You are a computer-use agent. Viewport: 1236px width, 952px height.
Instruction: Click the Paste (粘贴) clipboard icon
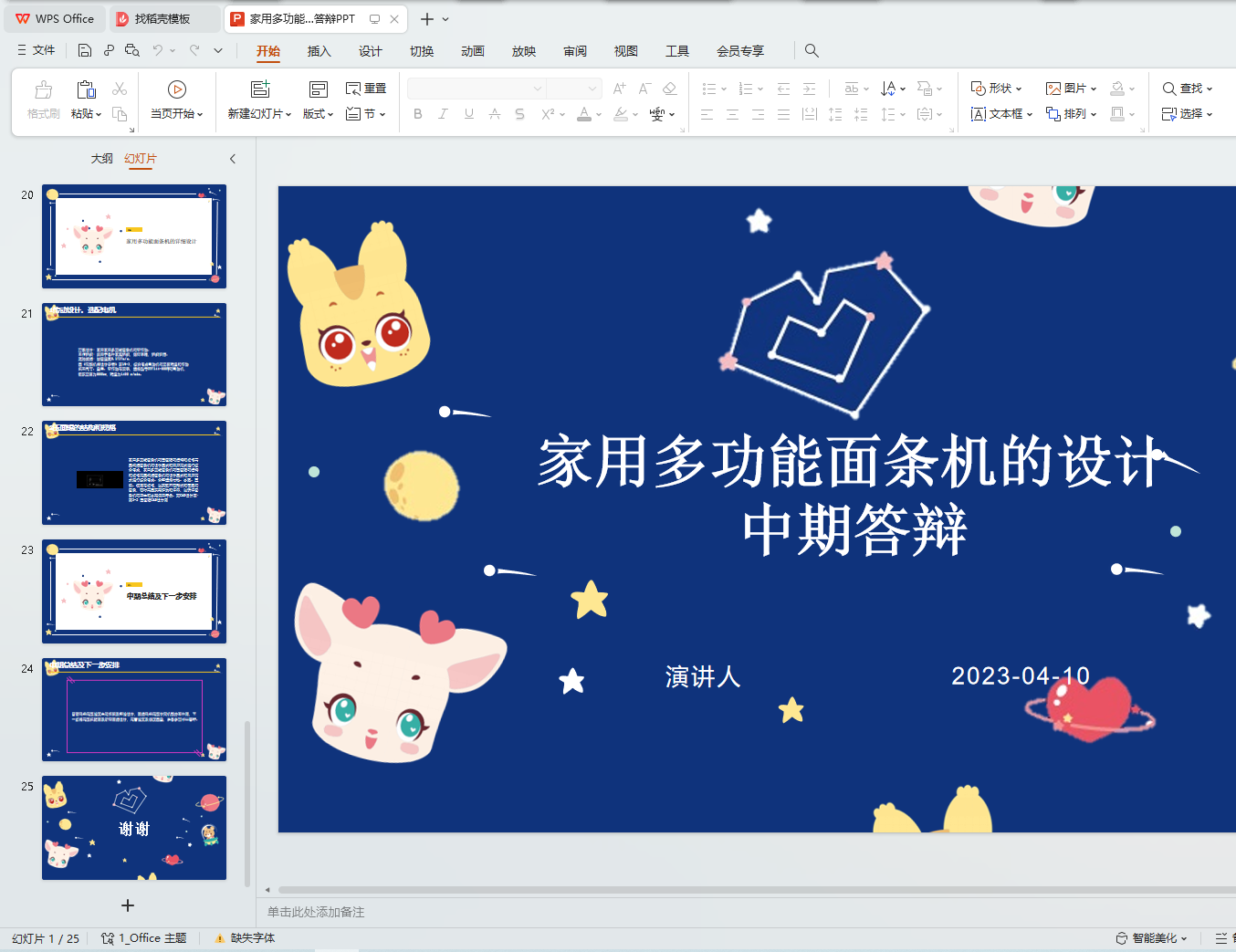86,89
